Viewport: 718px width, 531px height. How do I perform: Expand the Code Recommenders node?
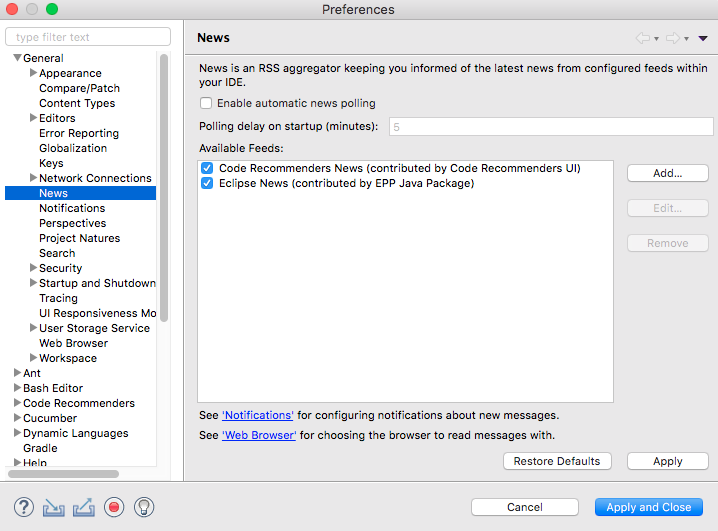(17, 402)
